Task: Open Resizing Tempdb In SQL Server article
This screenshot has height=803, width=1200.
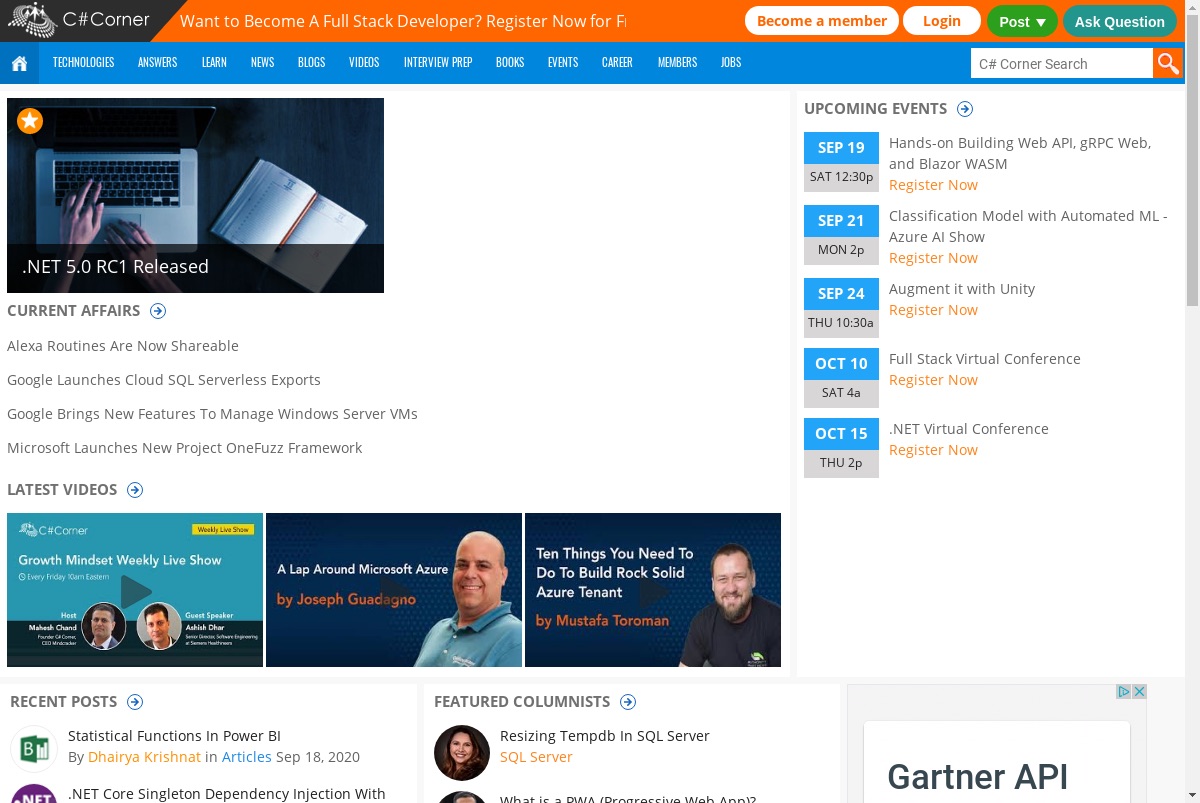Action: (605, 736)
